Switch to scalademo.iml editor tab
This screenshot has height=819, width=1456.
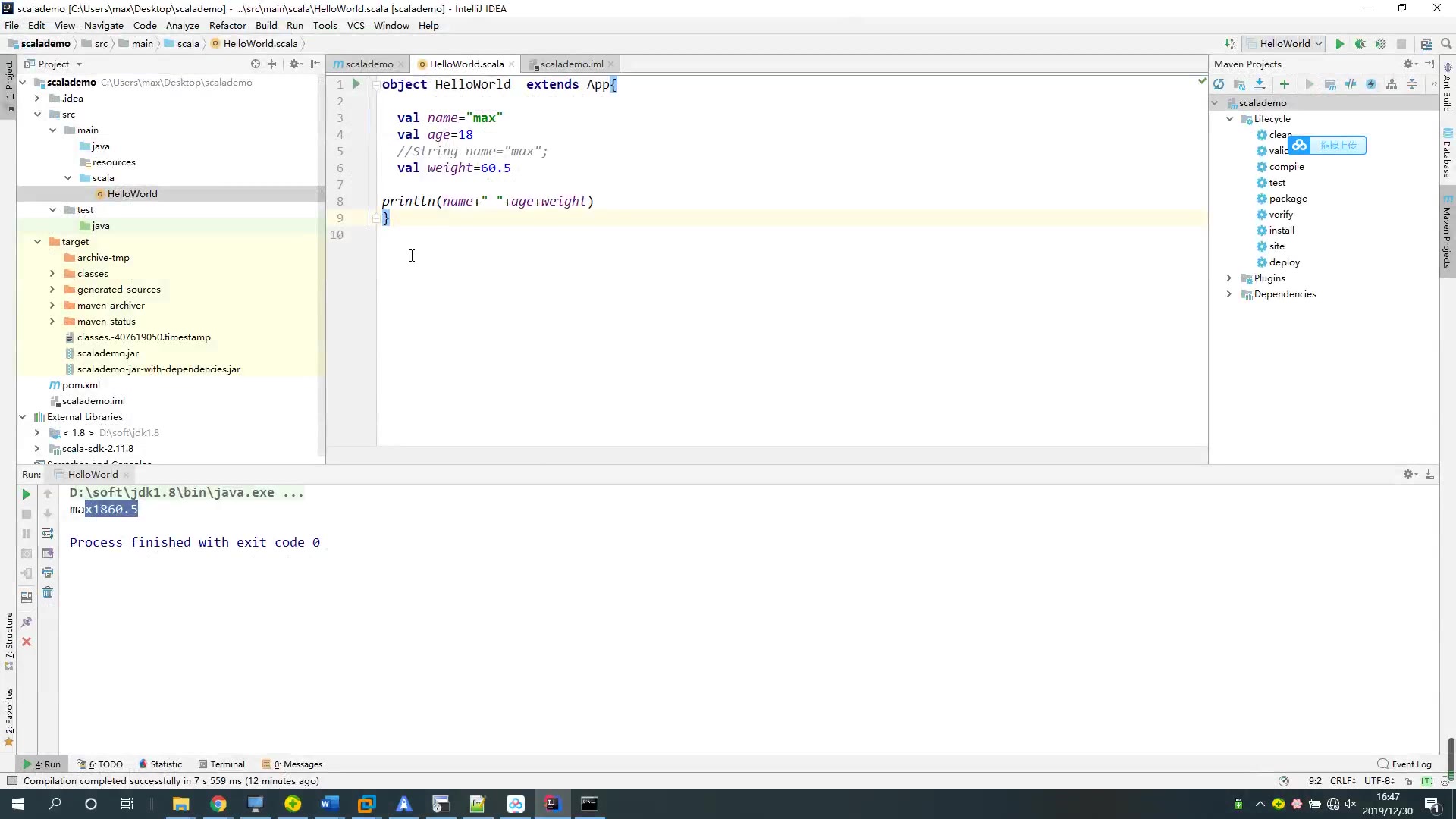pos(571,64)
